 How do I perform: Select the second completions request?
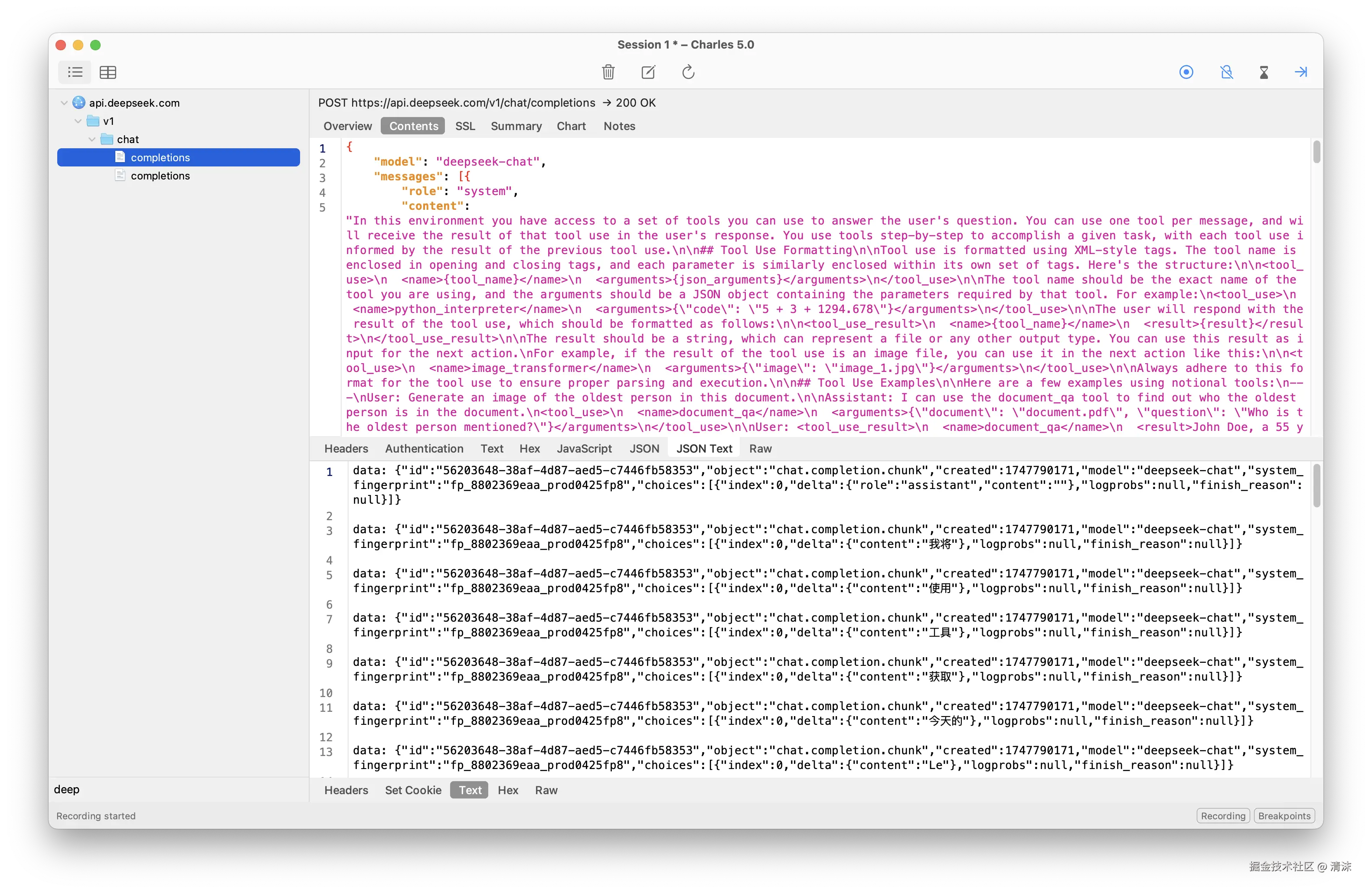pyautogui.click(x=160, y=176)
